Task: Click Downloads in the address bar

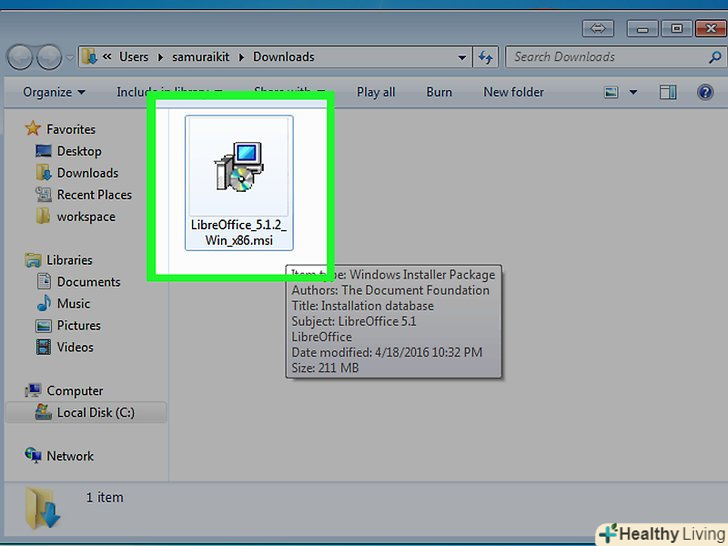Action: tap(284, 57)
